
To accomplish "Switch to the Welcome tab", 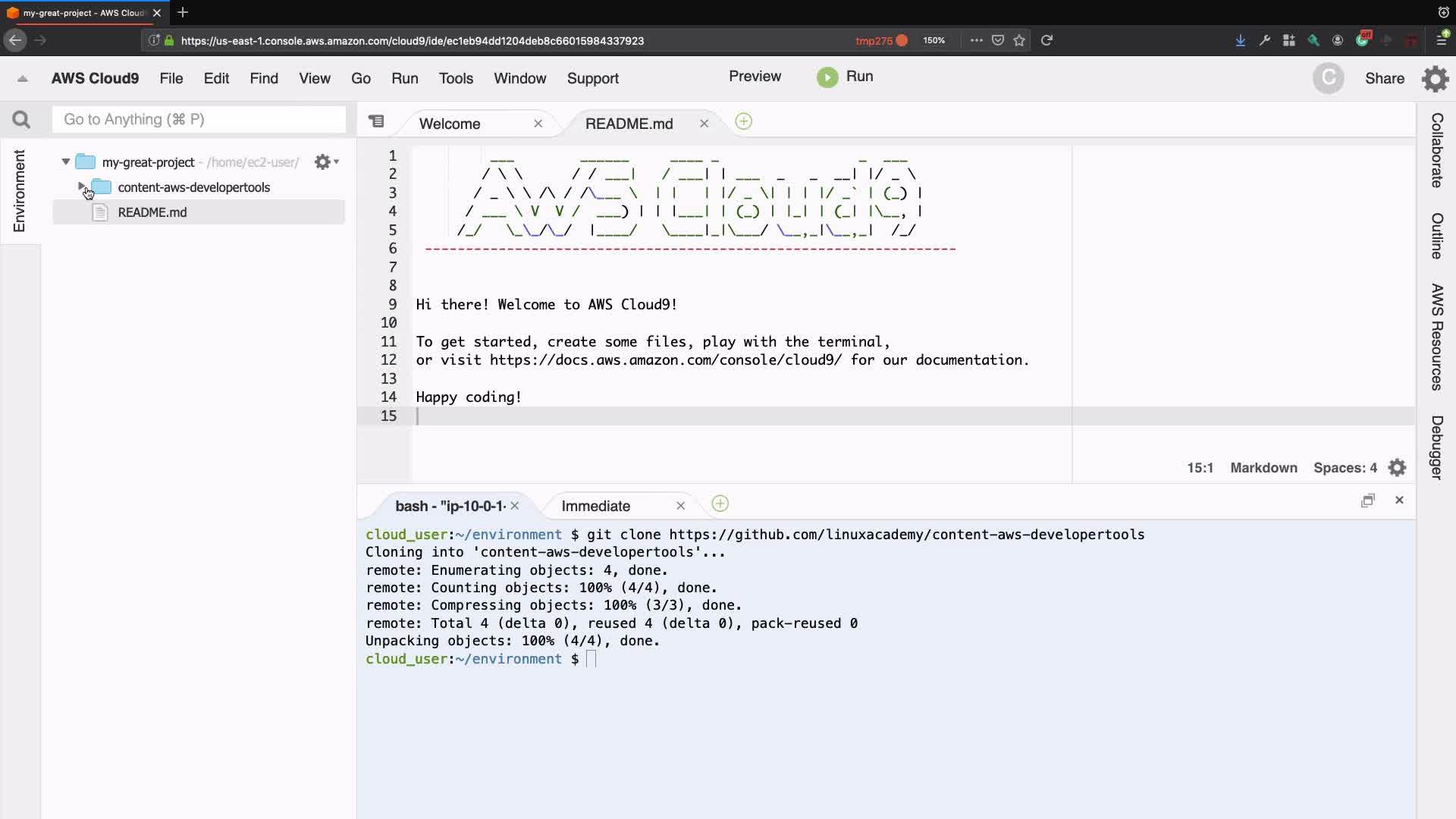I will [450, 124].
